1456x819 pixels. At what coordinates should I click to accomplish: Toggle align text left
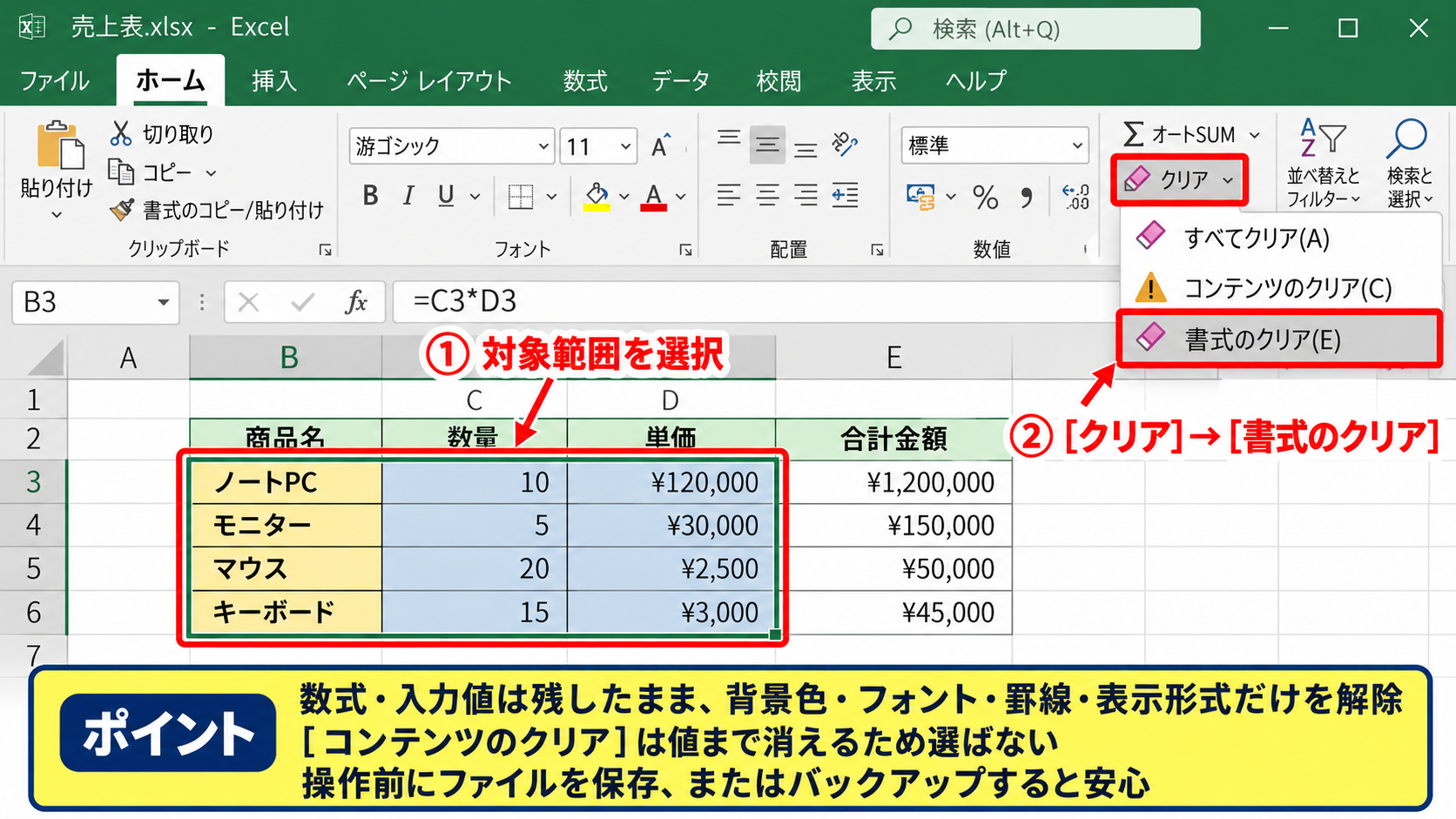point(729,196)
